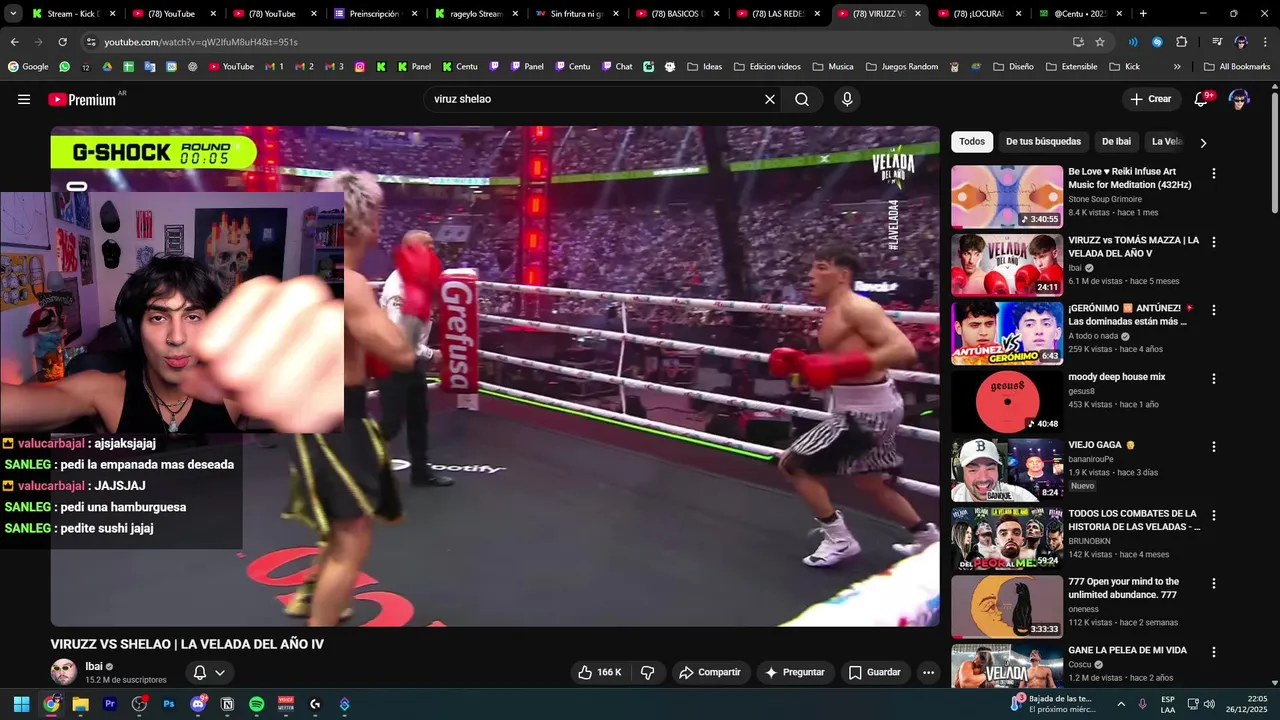The image size is (1280, 720).
Task: Open YouTube notifications bell
Action: click(1203, 99)
